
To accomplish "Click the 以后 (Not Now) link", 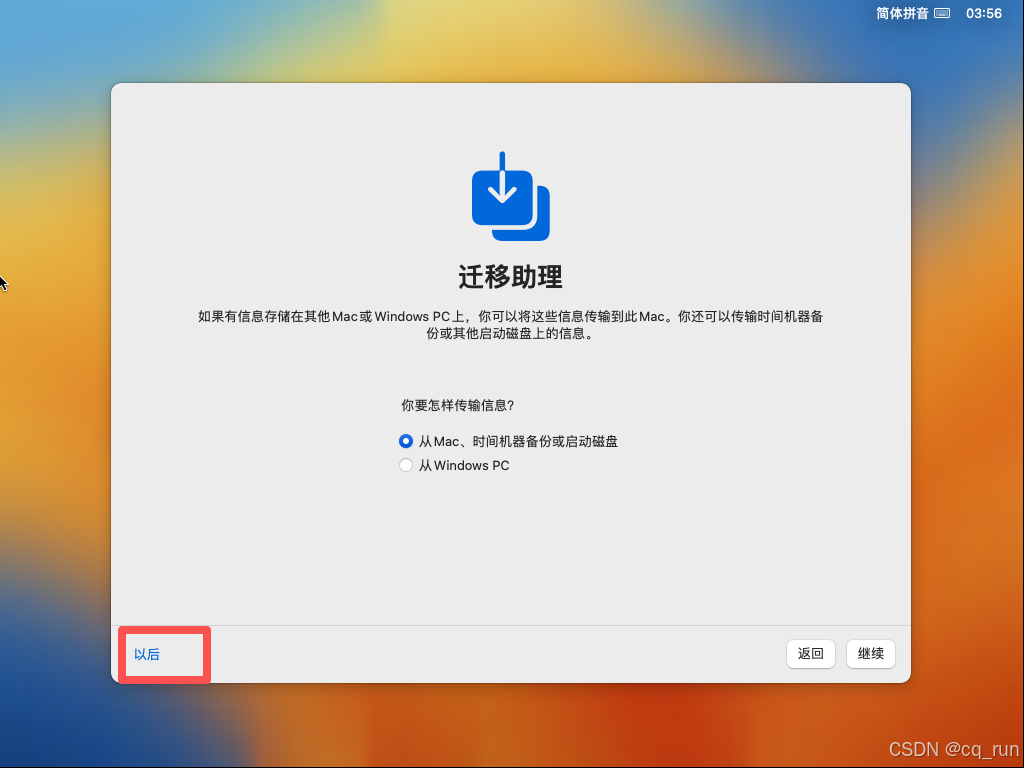I will point(147,654).
